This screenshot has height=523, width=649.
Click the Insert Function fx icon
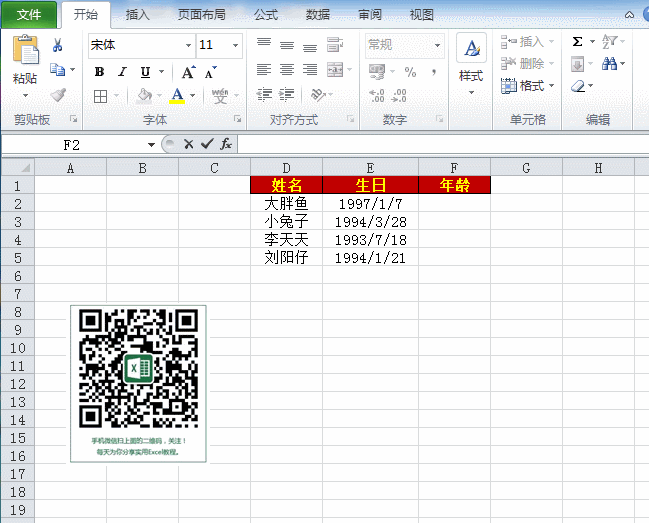(x=226, y=144)
